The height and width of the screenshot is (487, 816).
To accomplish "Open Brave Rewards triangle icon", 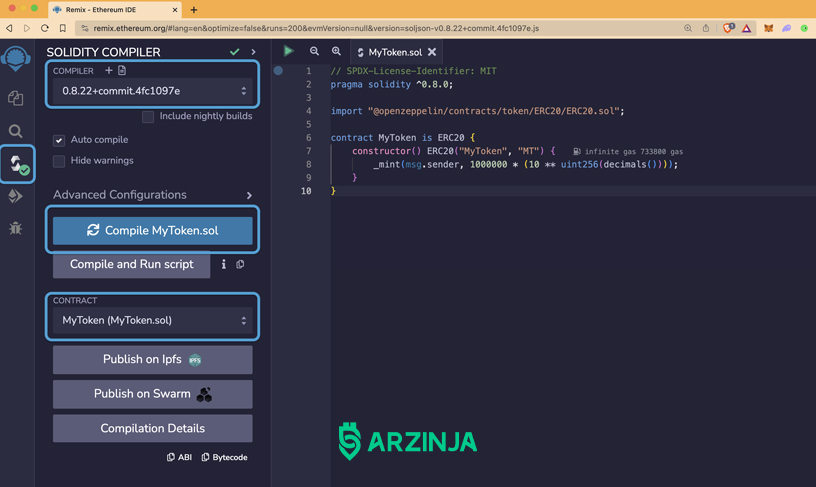I will [746, 28].
